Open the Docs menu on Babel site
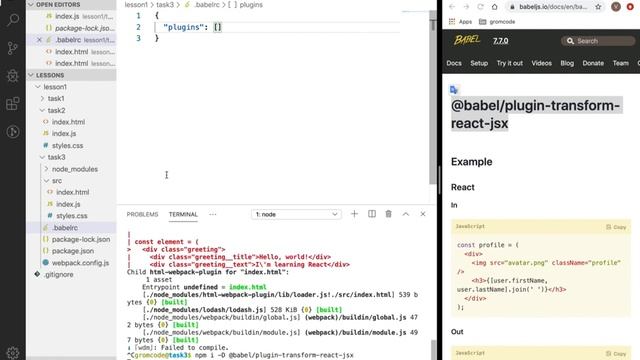The width and height of the screenshot is (640, 360). pyautogui.click(x=454, y=63)
